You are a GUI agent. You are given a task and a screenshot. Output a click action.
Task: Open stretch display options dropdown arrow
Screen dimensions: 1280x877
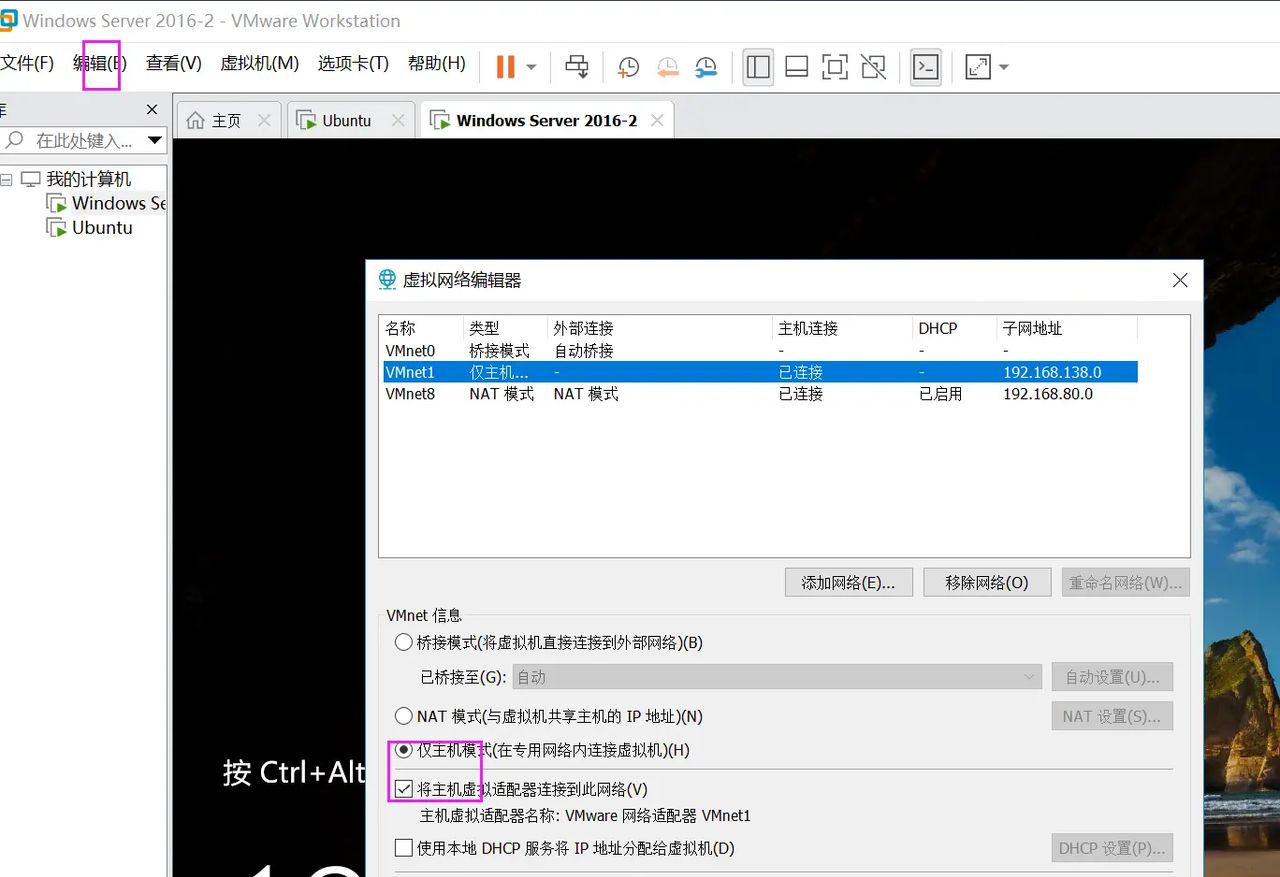tap(1003, 67)
